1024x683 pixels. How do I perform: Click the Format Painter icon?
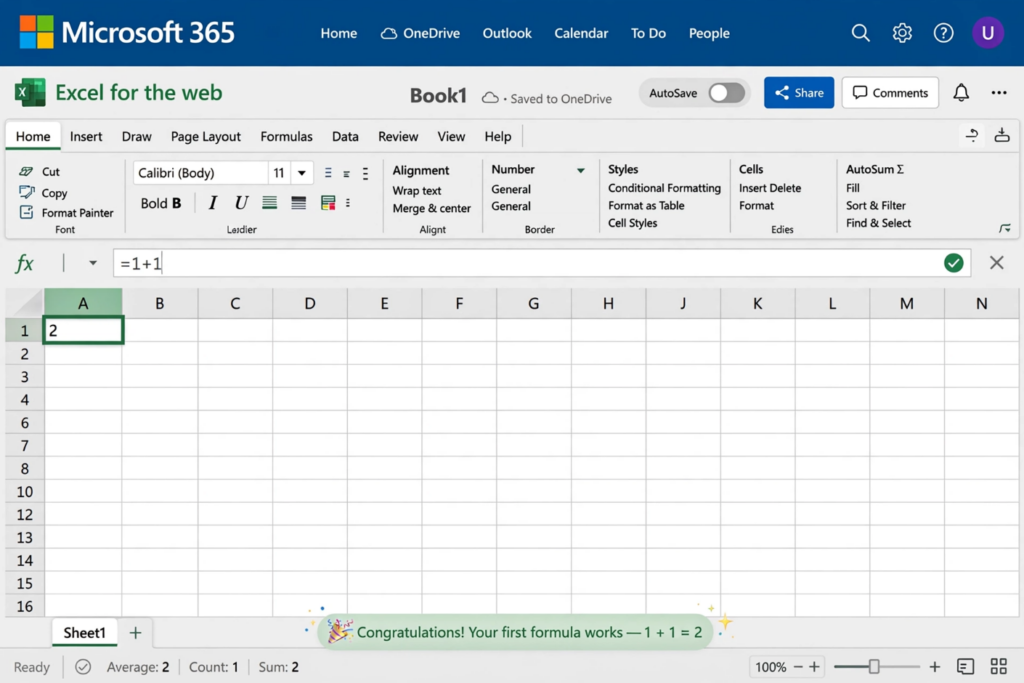click(x=26, y=212)
